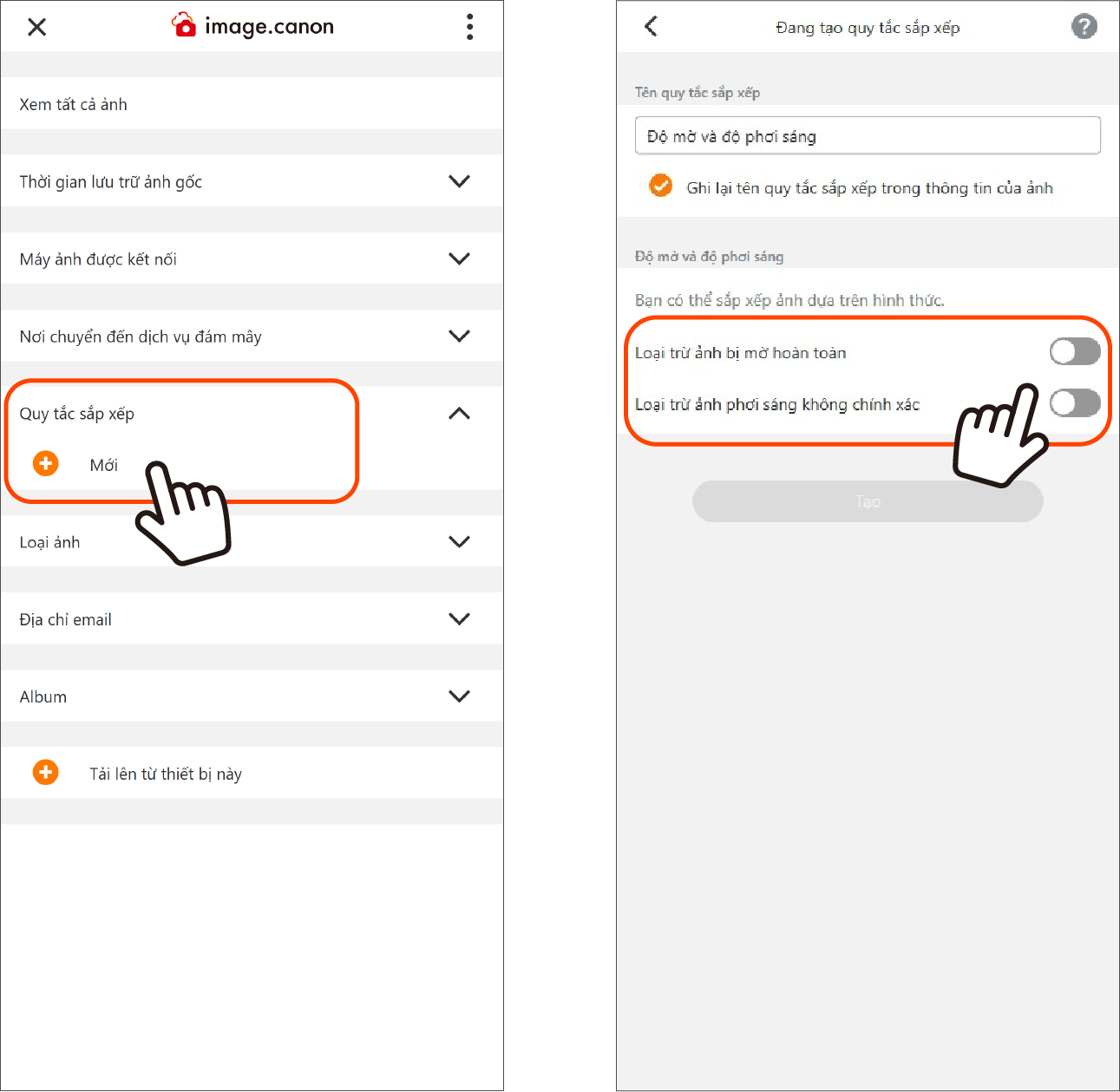1120x1092 pixels.
Task: Click the image.canon camera cloud logo
Action: click(x=184, y=25)
